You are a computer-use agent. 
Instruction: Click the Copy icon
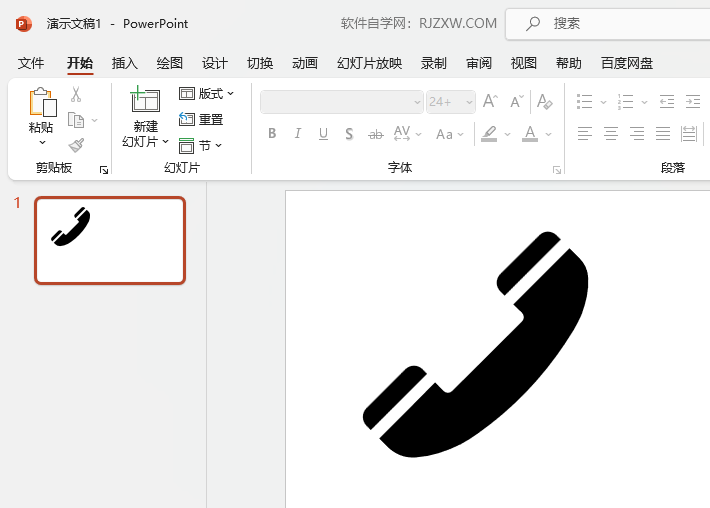point(76,120)
